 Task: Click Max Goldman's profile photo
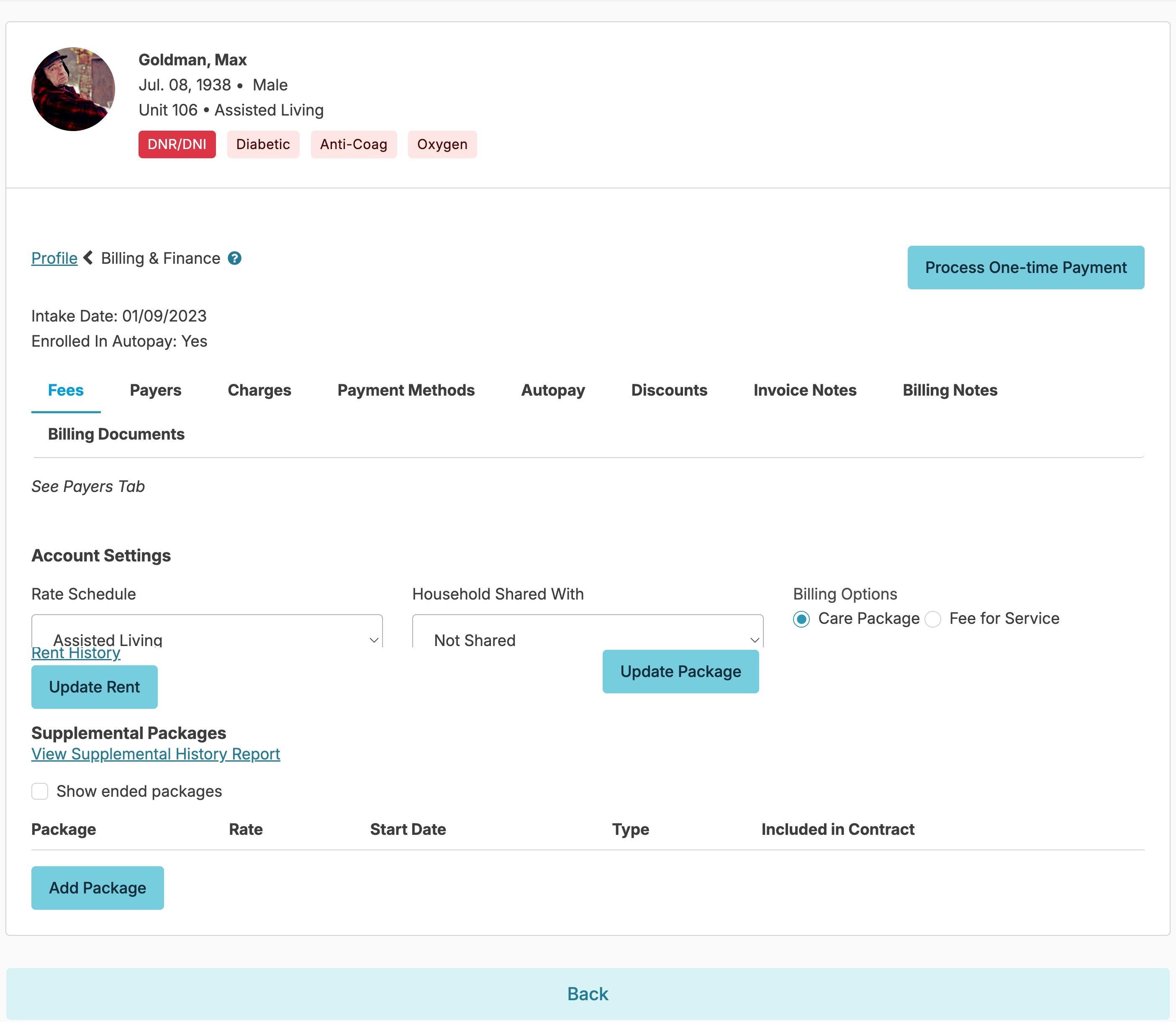73,89
